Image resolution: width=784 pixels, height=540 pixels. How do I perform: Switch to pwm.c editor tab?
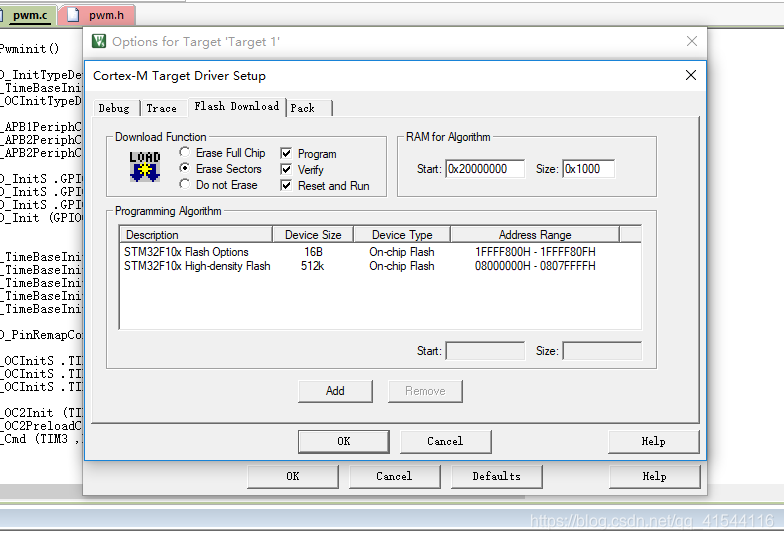[x=30, y=15]
